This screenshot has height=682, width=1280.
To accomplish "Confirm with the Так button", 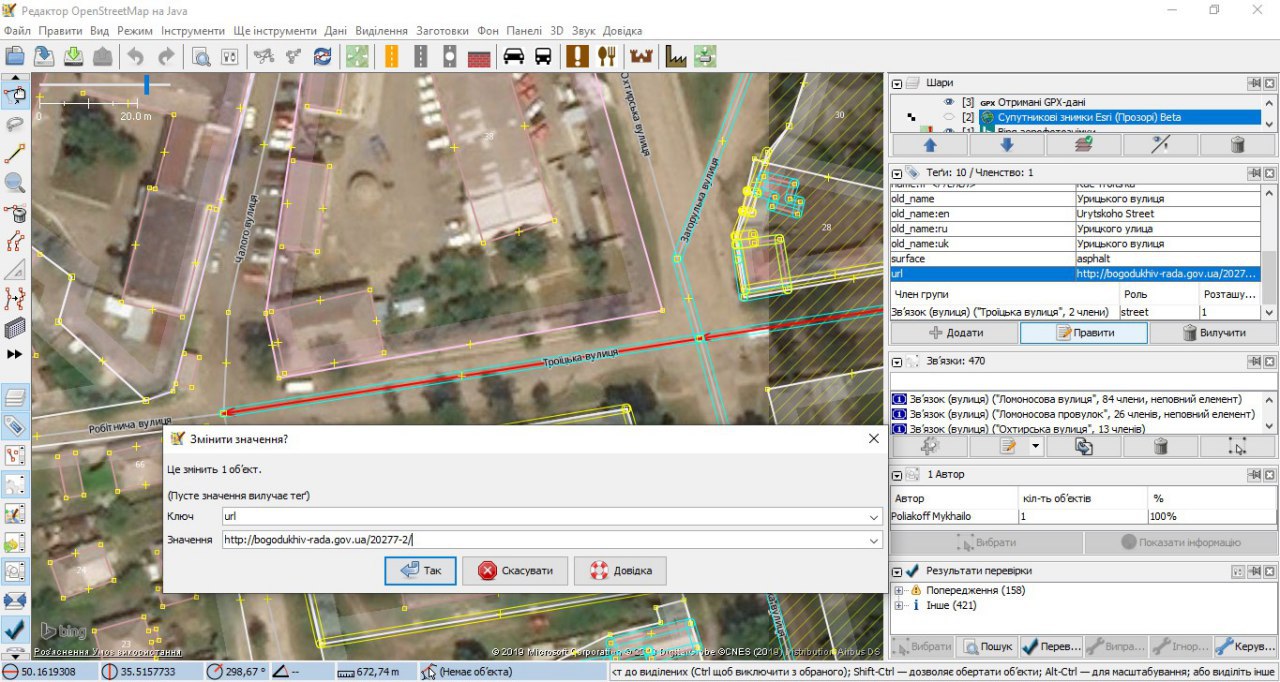I will click(x=421, y=571).
